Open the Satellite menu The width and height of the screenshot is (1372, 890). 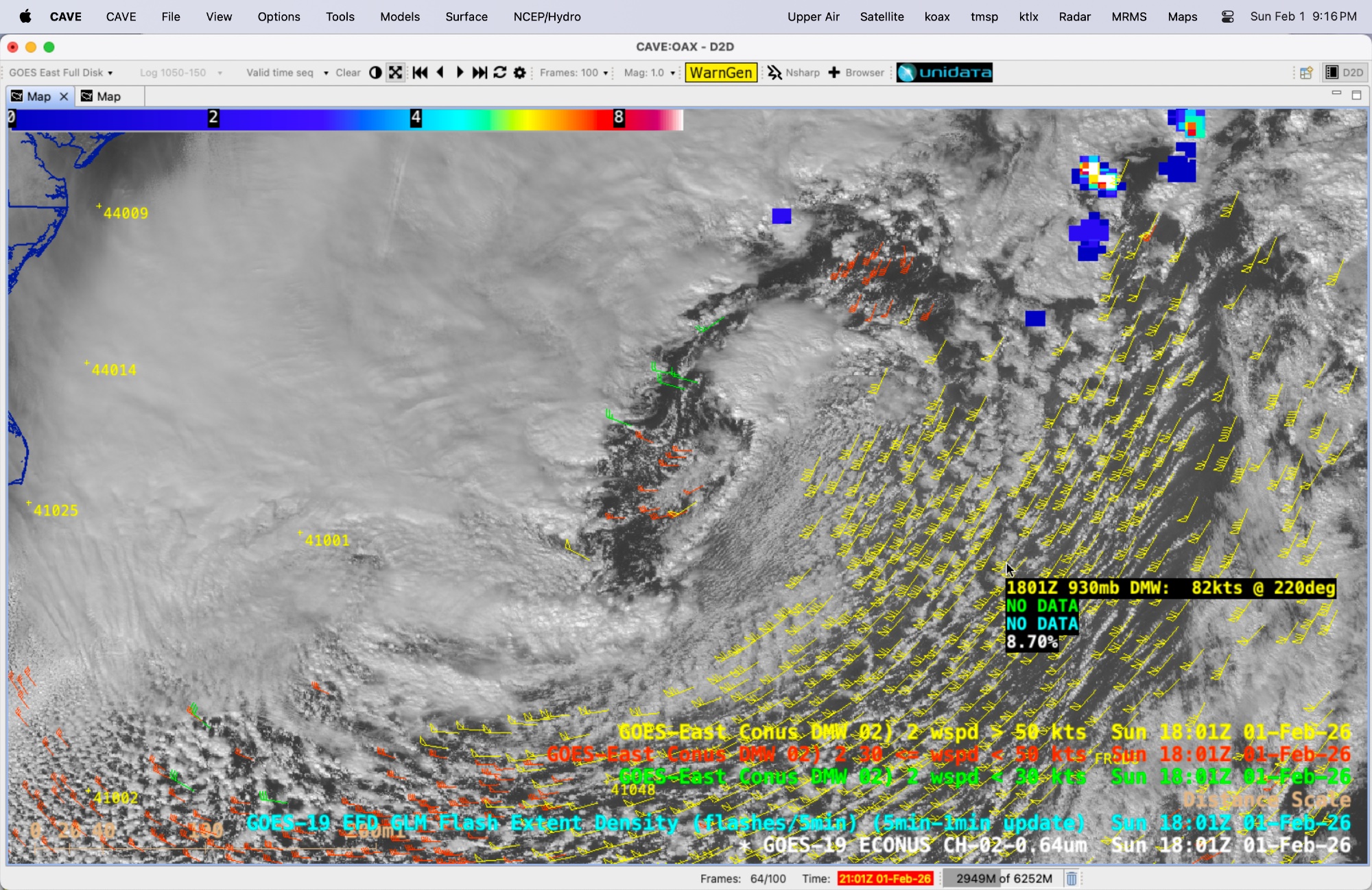882,16
